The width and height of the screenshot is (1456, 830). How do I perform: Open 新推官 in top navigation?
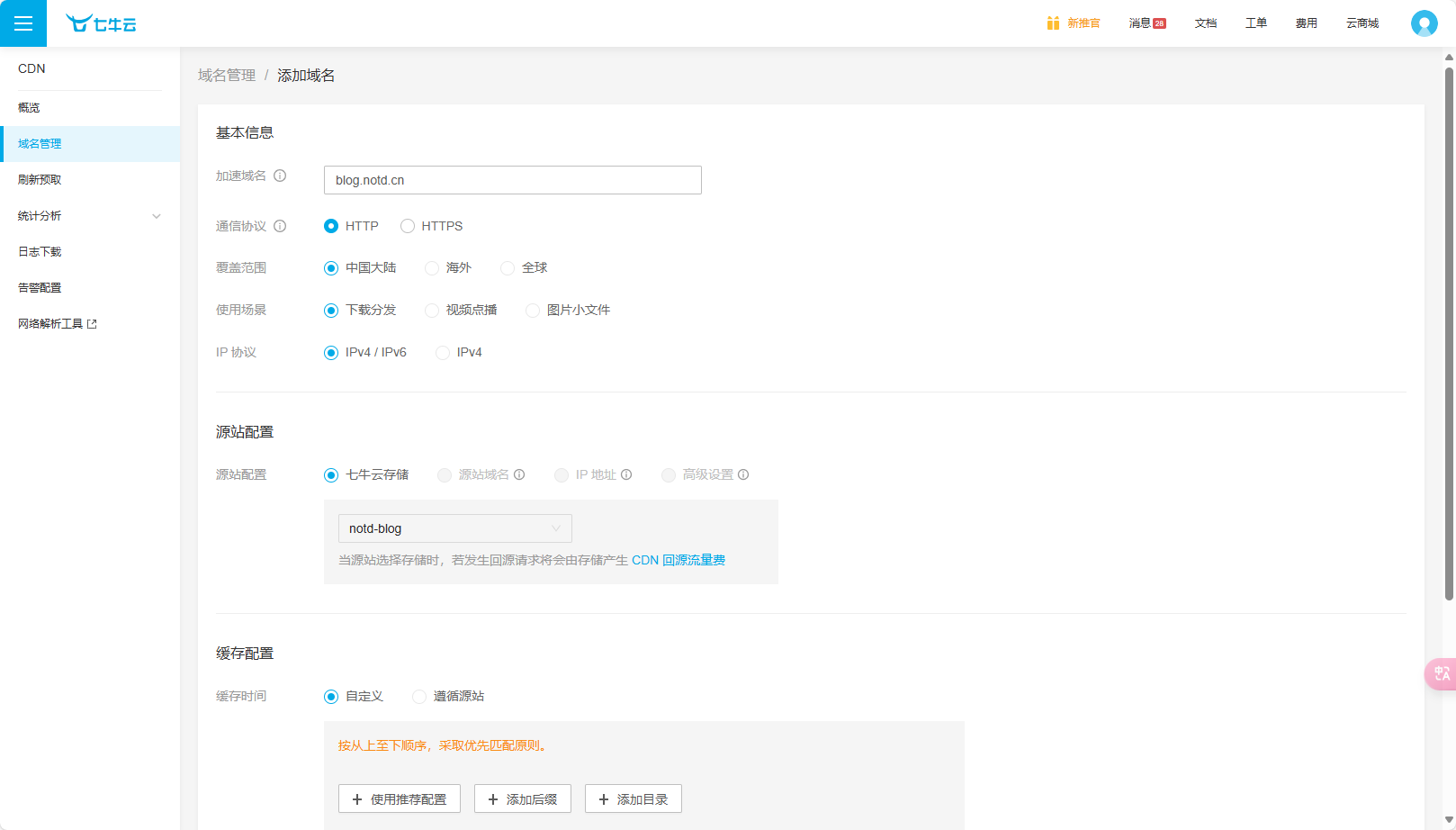[1083, 23]
